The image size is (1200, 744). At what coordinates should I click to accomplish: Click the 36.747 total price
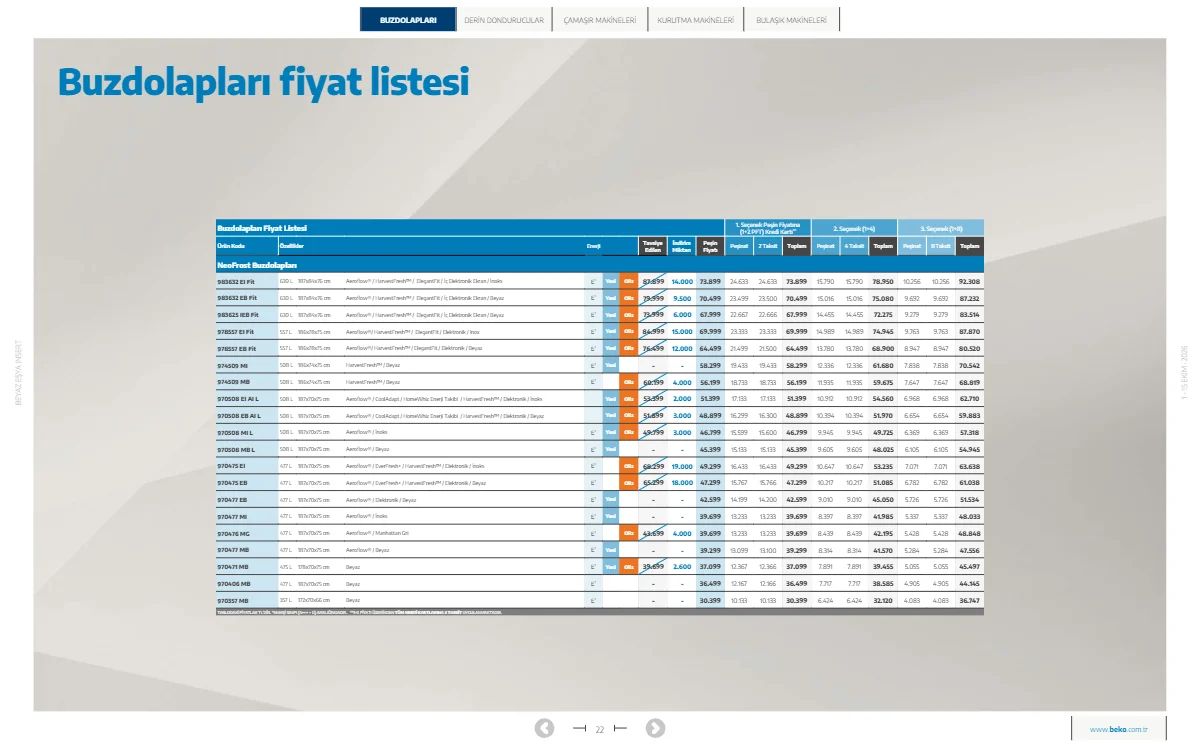click(970, 601)
